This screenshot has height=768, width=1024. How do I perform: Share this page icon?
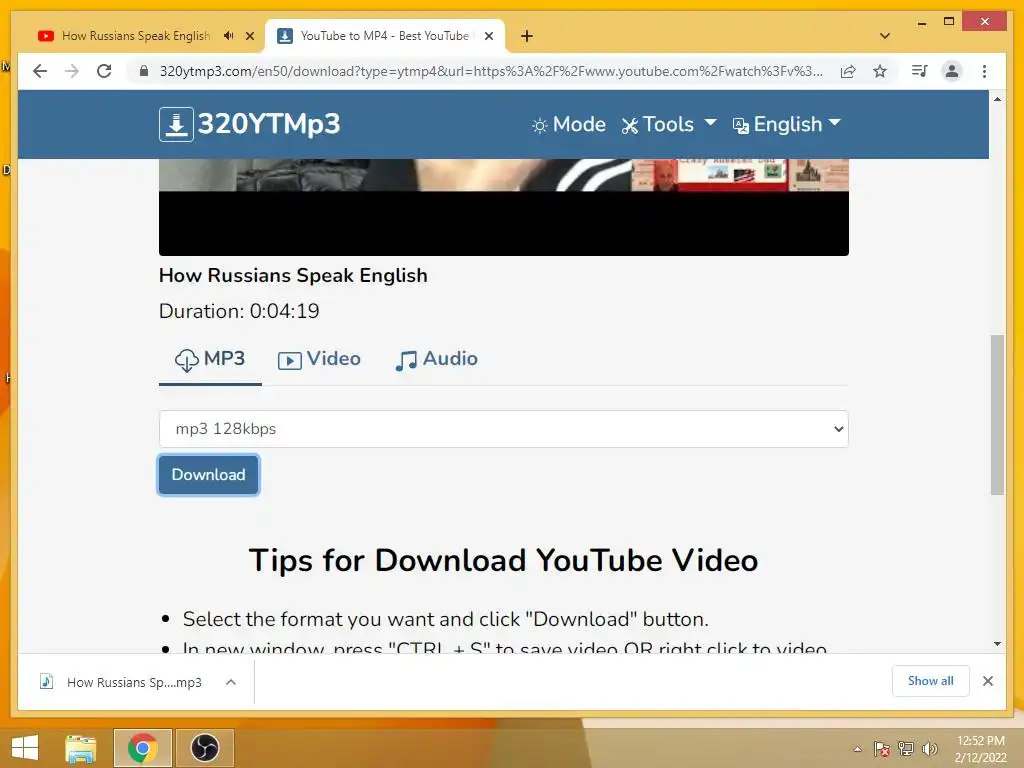tap(848, 71)
